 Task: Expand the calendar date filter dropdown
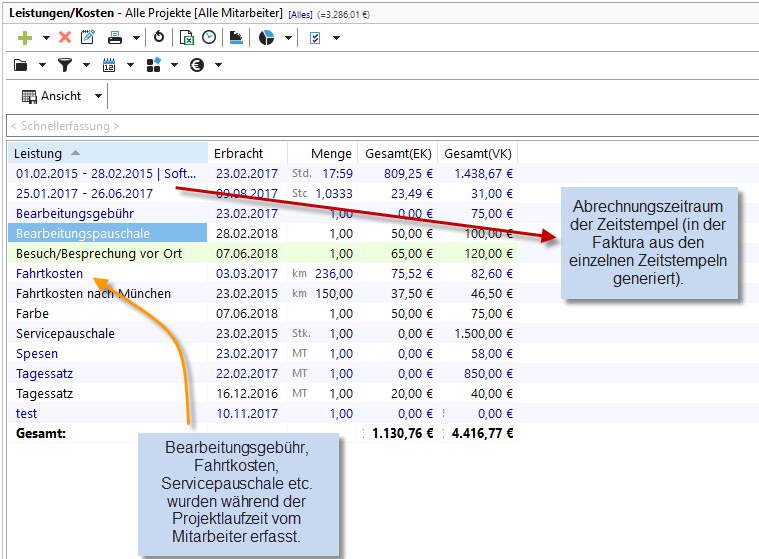pyautogui.click(x=130, y=66)
